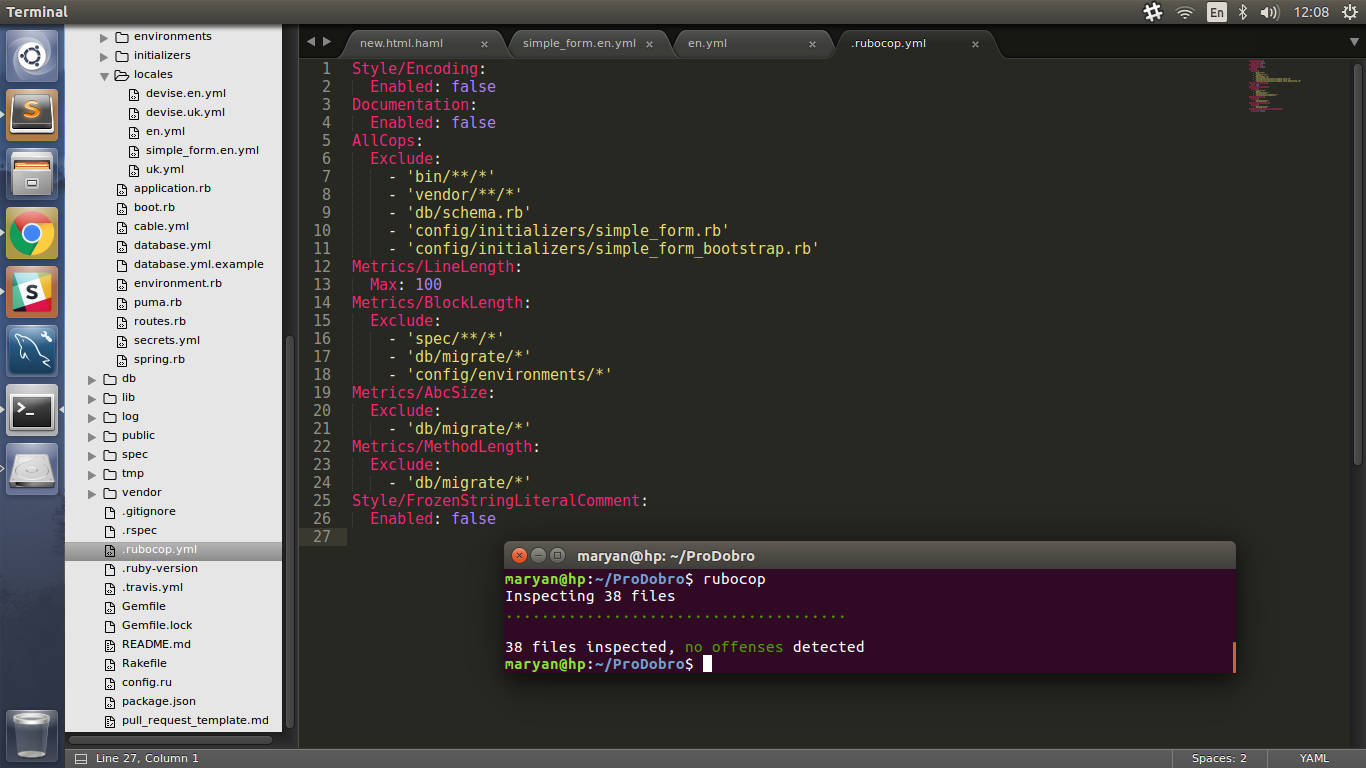
Task: Expand the public folder
Action: point(92,436)
